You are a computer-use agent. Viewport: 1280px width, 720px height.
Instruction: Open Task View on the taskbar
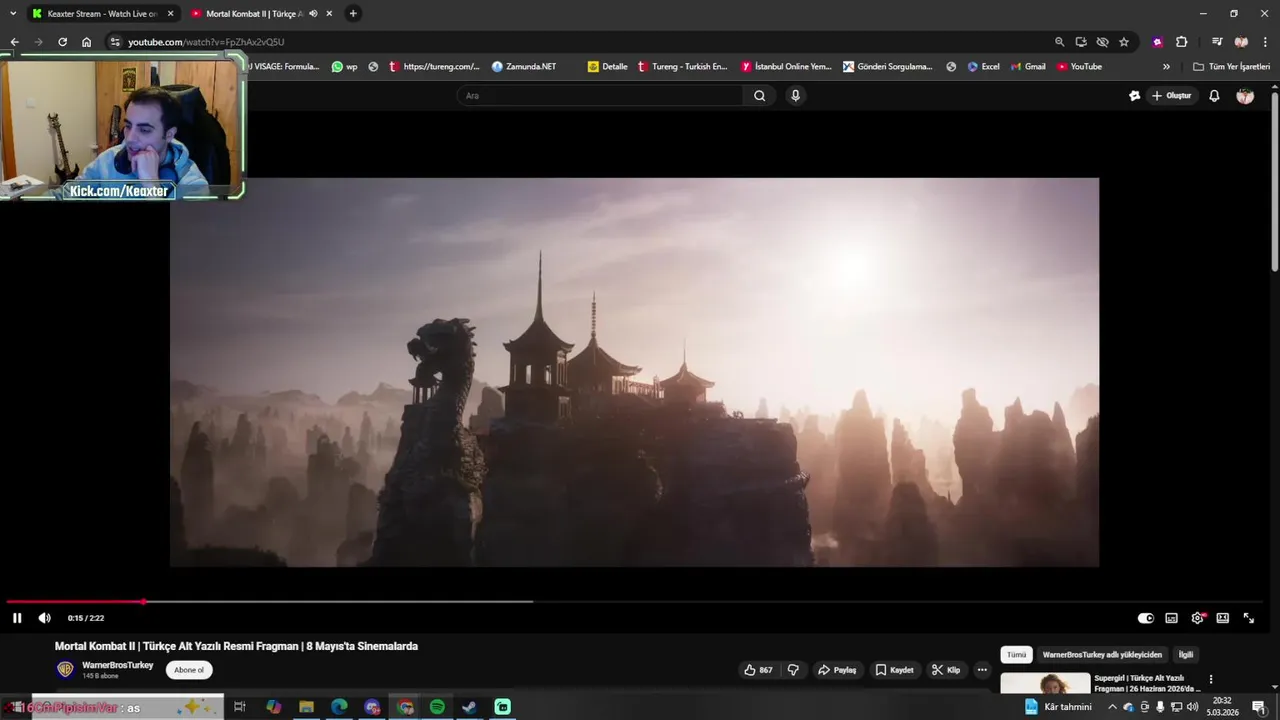click(x=240, y=707)
